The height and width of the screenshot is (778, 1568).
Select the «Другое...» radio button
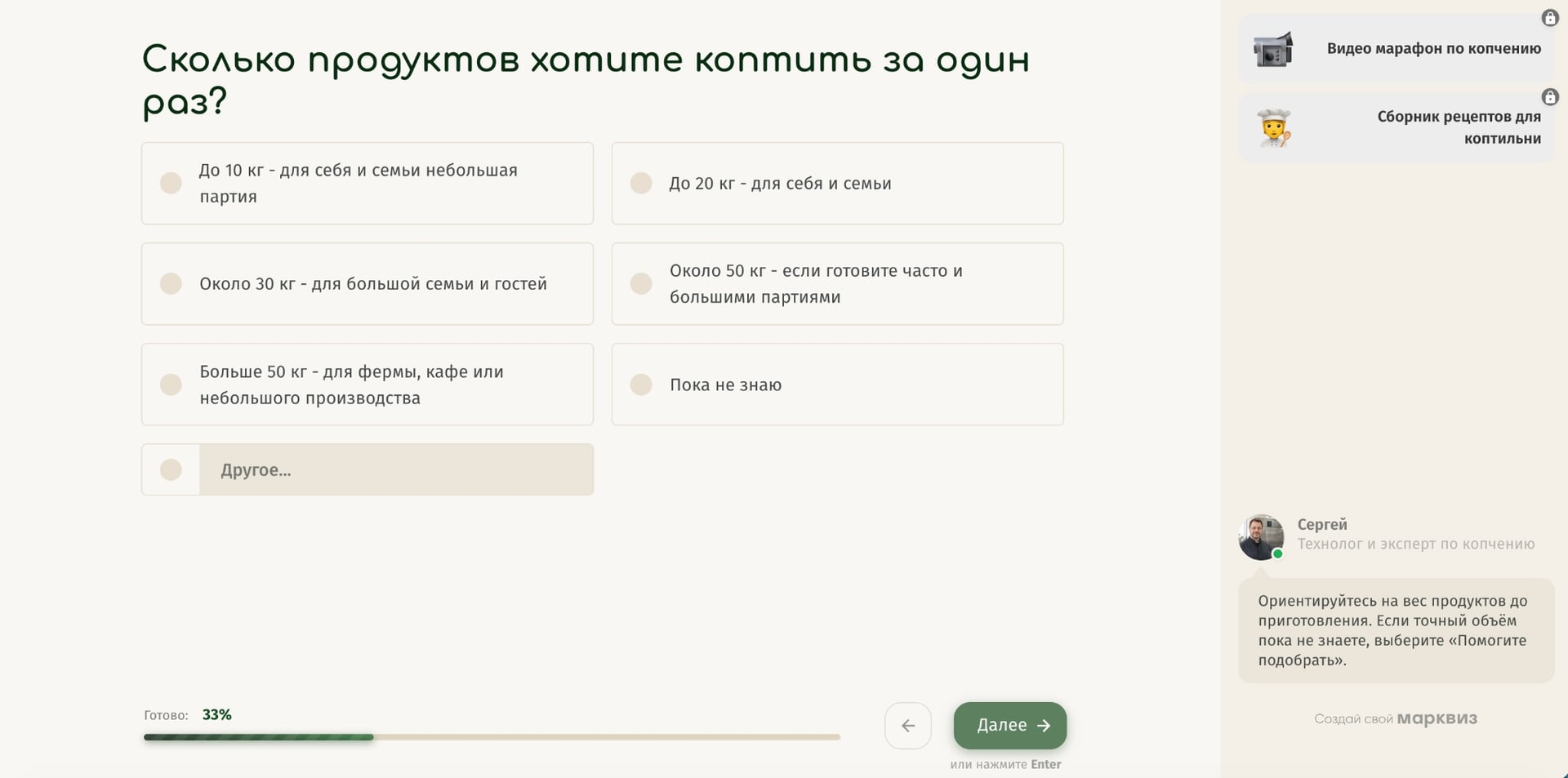(171, 469)
